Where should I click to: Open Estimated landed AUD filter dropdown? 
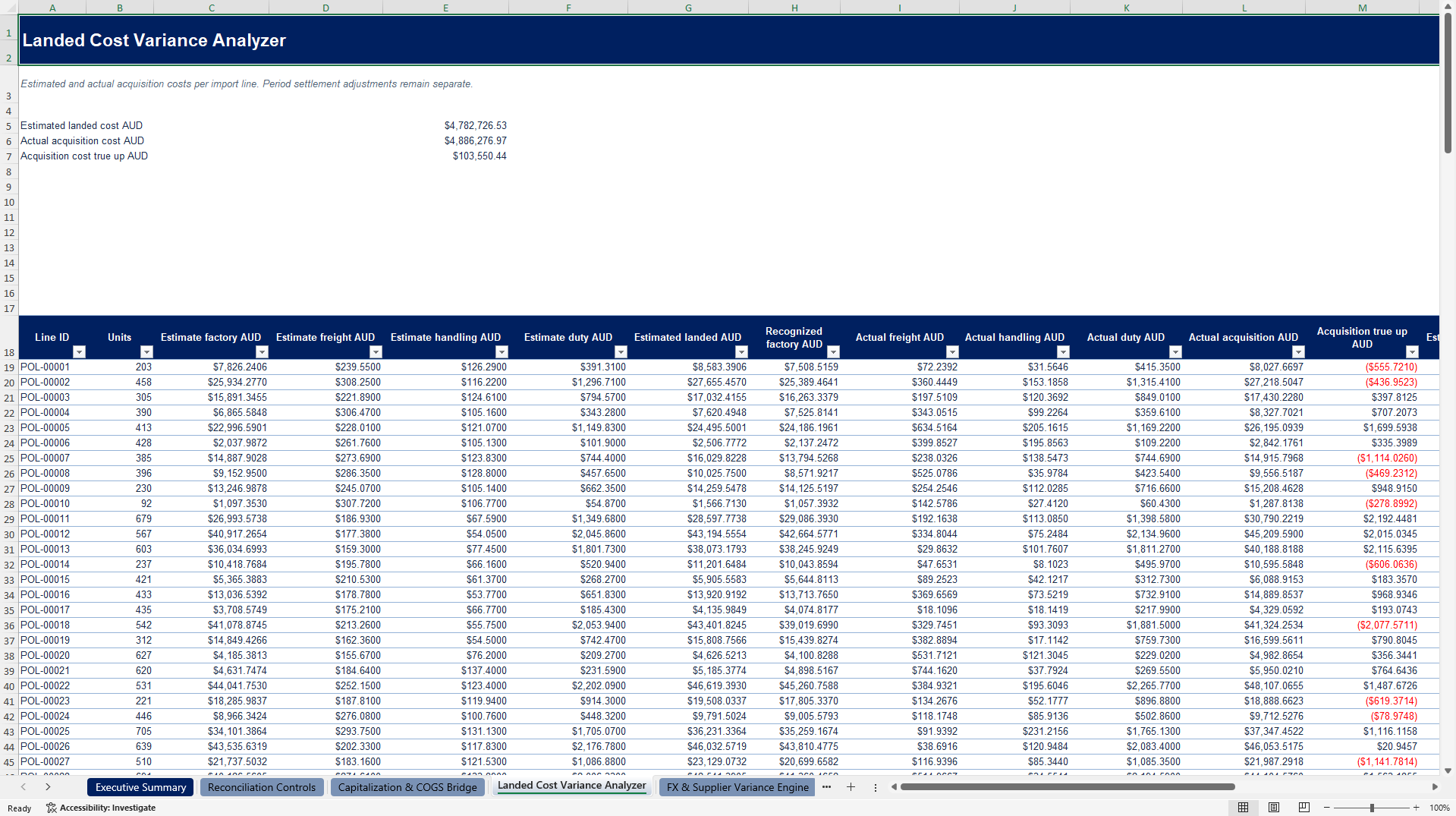tap(741, 352)
